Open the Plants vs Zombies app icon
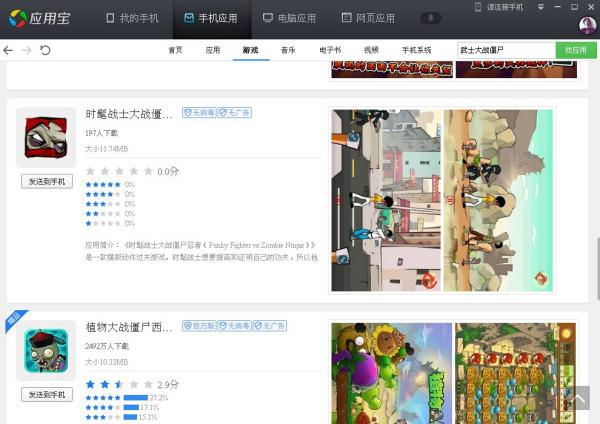This screenshot has width=600, height=424. tap(46, 351)
